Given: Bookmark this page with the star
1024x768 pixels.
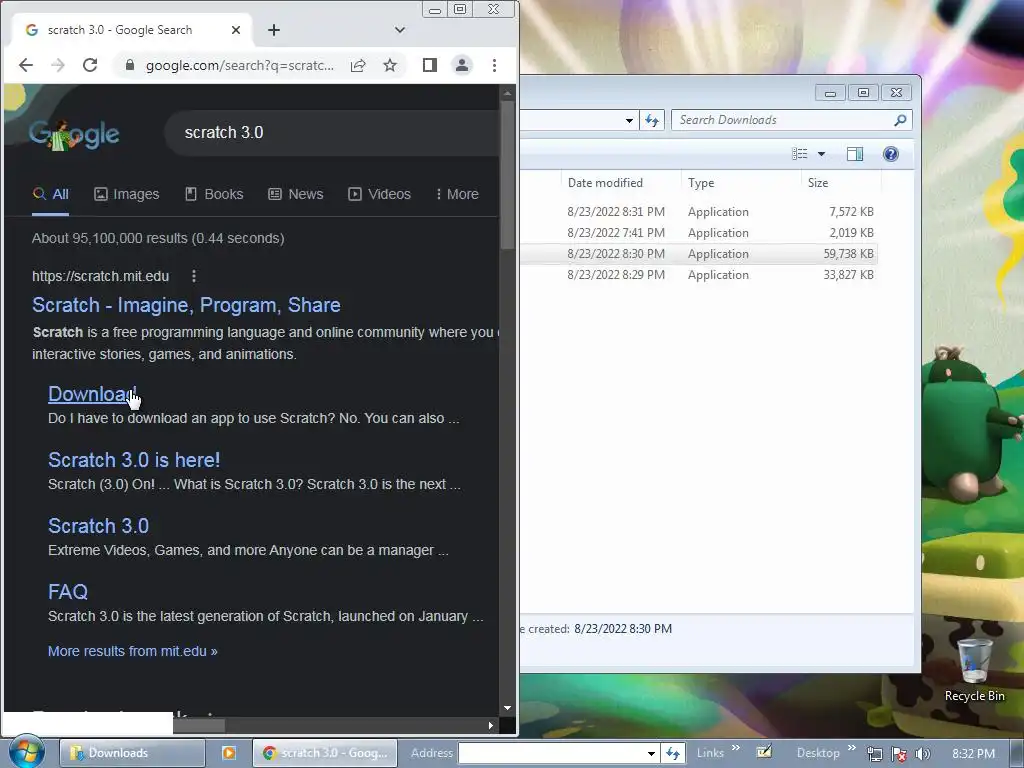Looking at the screenshot, I should pos(390,65).
